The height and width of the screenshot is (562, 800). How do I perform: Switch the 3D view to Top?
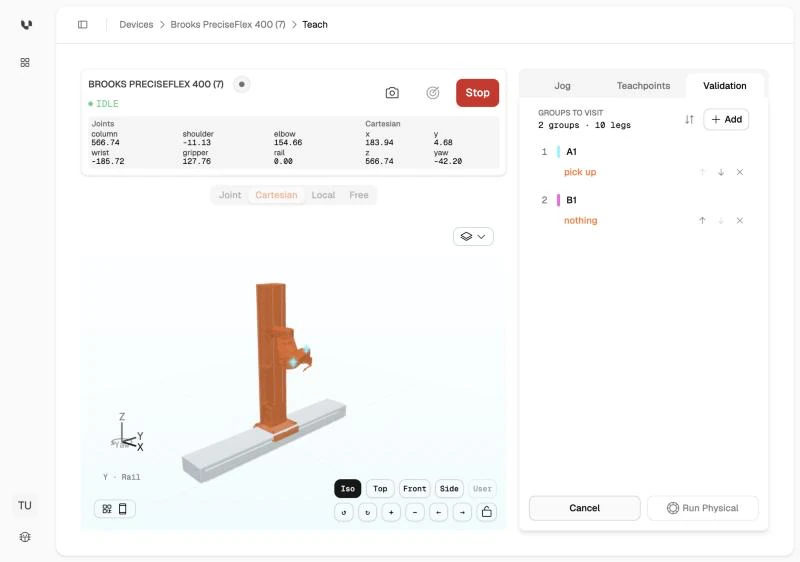click(x=380, y=489)
